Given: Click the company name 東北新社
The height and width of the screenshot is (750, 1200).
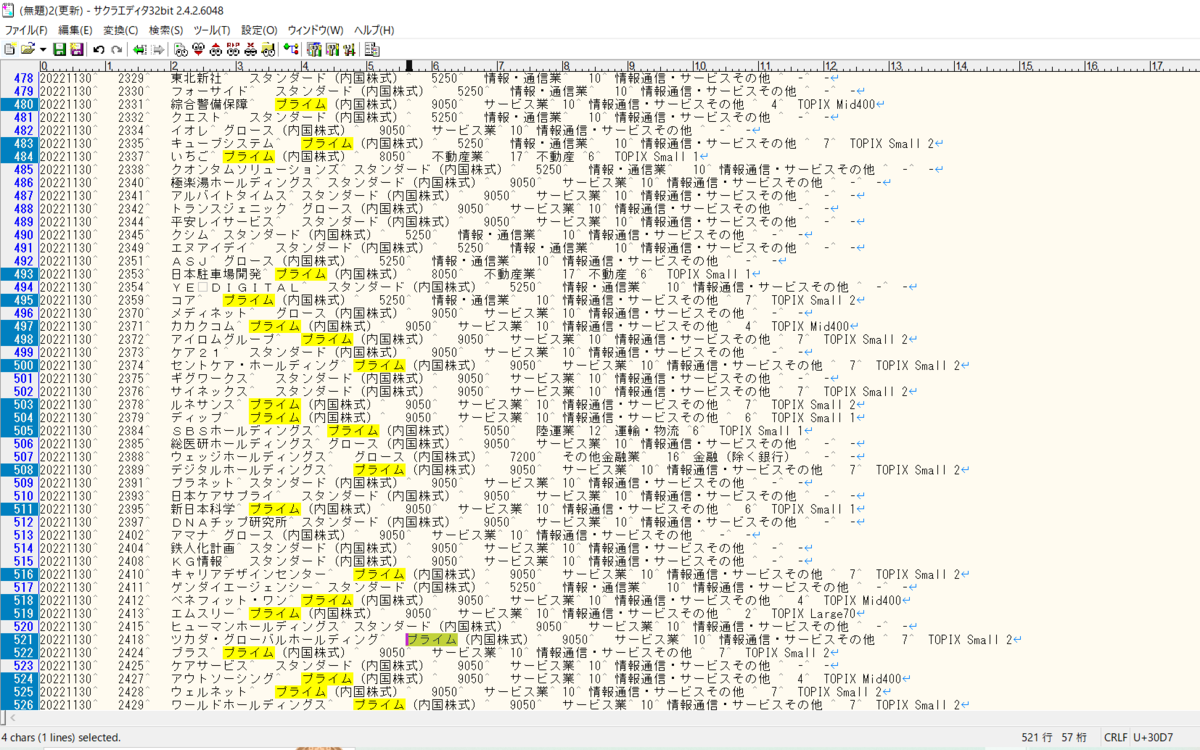Looking at the screenshot, I should click(196, 78).
